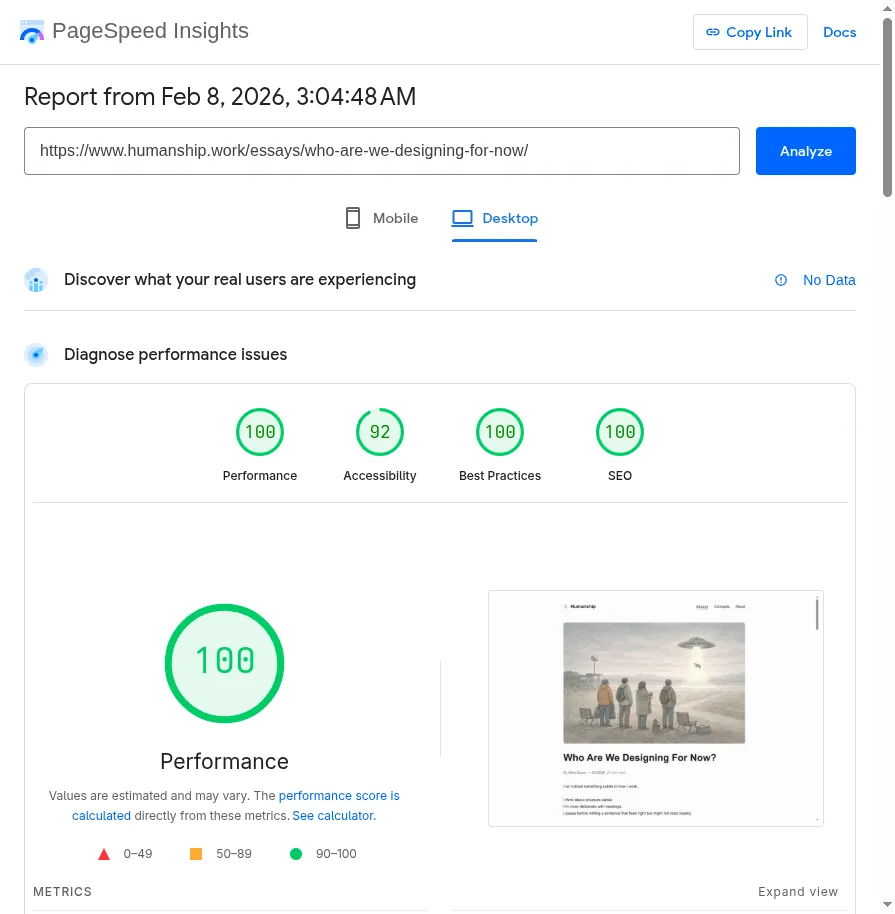Screen dimensions: 895x914
Task: Open the Docs link
Action: click(839, 32)
